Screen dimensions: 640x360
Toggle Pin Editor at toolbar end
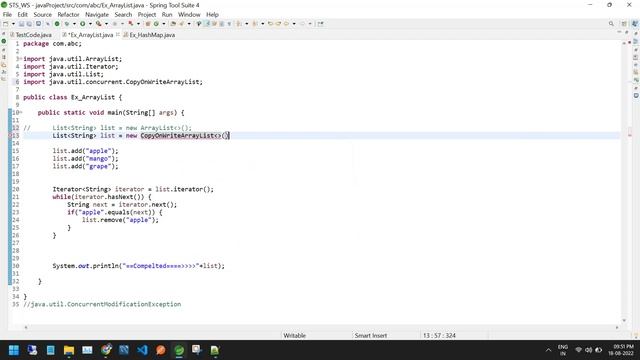coord(320,24)
